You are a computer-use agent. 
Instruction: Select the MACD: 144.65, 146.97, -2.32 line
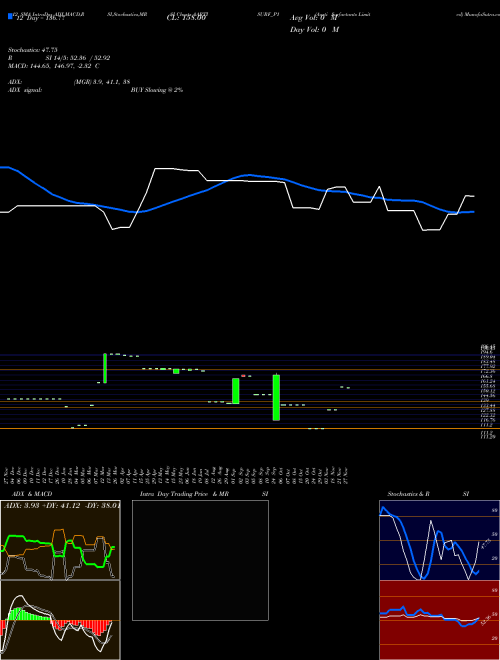point(54,66)
